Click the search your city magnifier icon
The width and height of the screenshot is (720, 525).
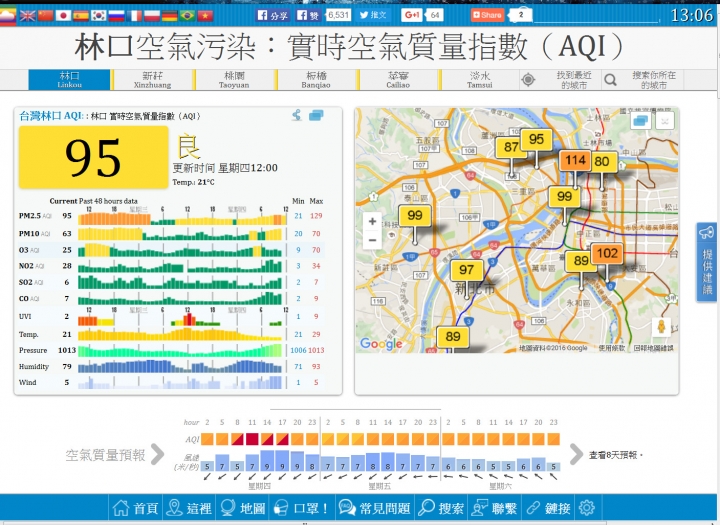pyautogui.click(x=610, y=80)
